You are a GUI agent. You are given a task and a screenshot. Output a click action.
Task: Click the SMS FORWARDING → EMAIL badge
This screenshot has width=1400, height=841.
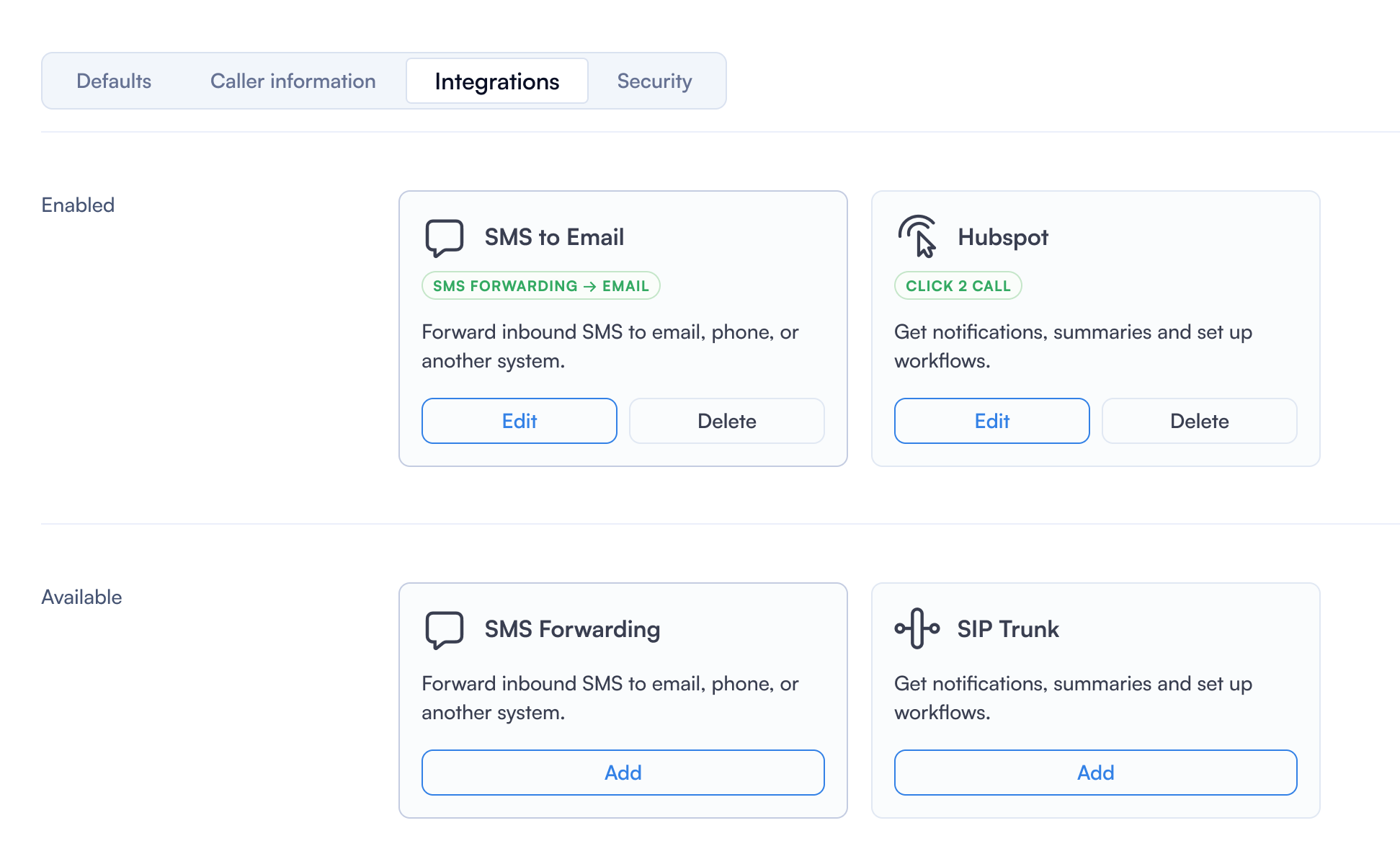pos(540,285)
